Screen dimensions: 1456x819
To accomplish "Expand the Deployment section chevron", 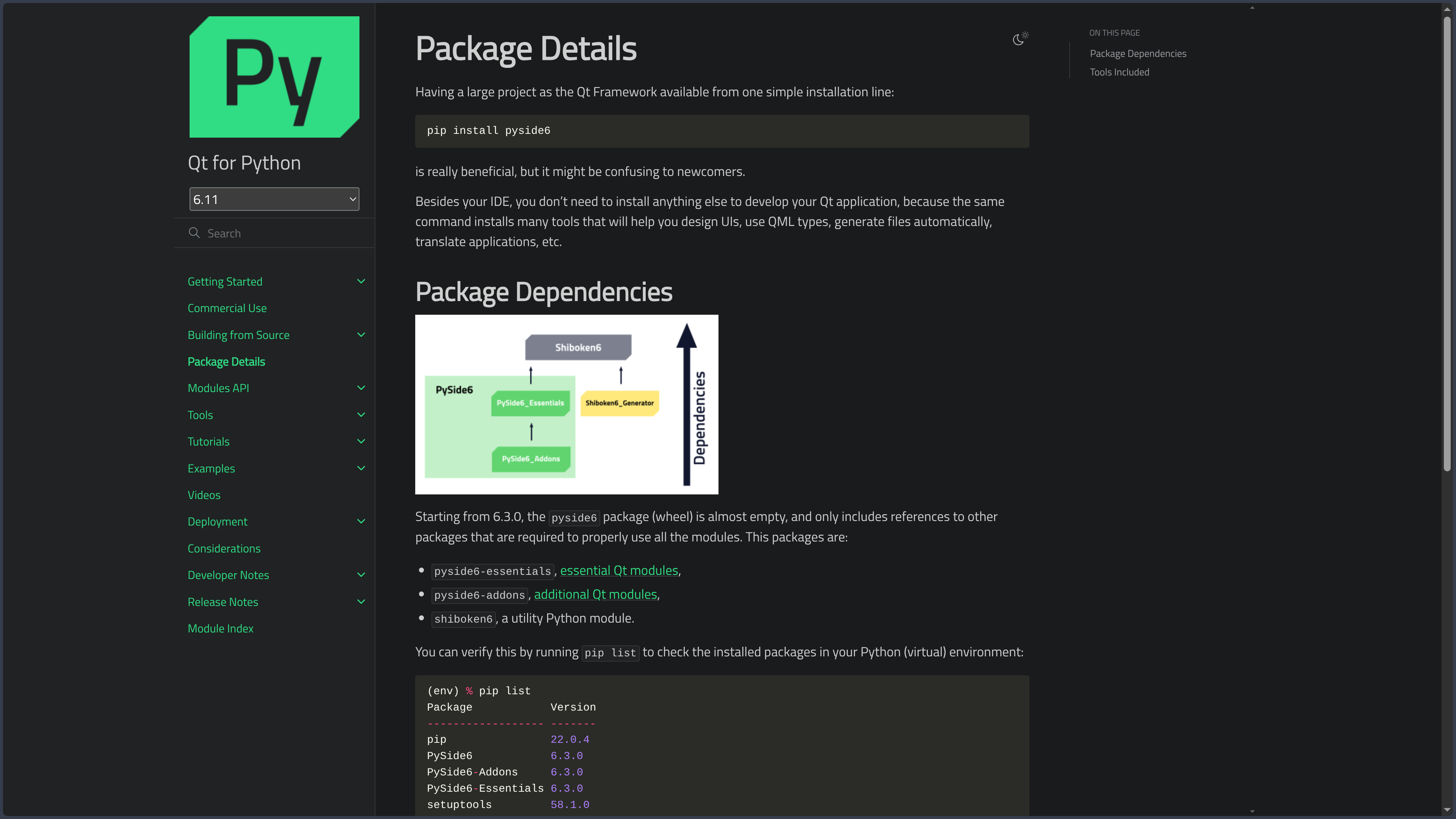I will (x=361, y=521).
